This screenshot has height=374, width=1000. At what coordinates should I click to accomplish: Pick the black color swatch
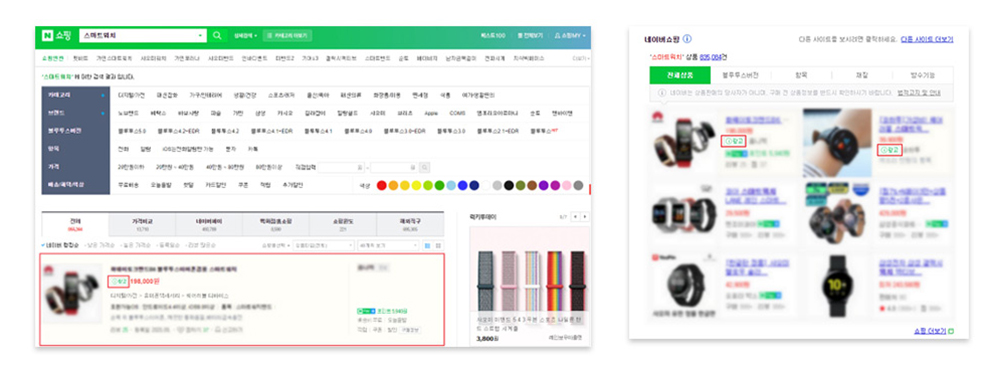coord(508,186)
